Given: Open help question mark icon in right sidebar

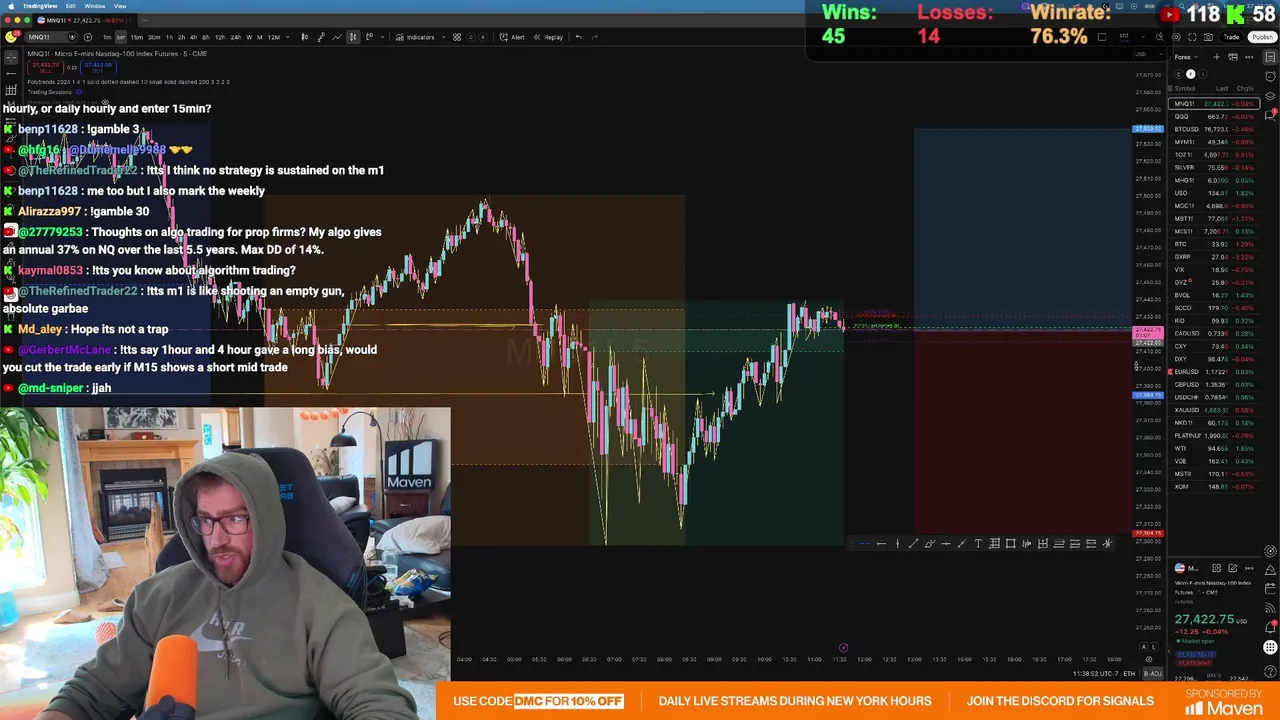Looking at the screenshot, I should [1270, 671].
